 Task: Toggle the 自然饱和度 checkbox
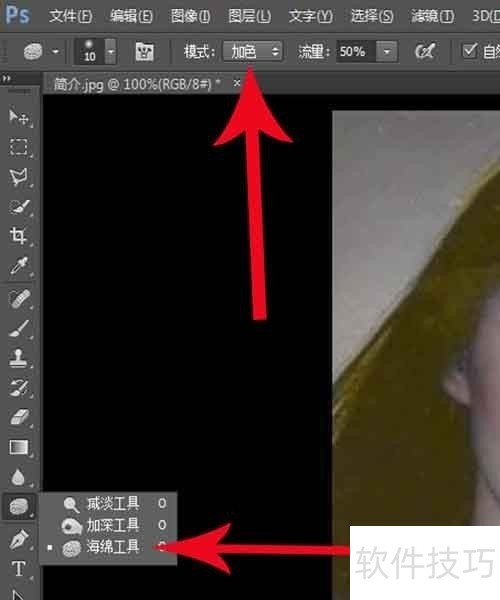pos(469,51)
